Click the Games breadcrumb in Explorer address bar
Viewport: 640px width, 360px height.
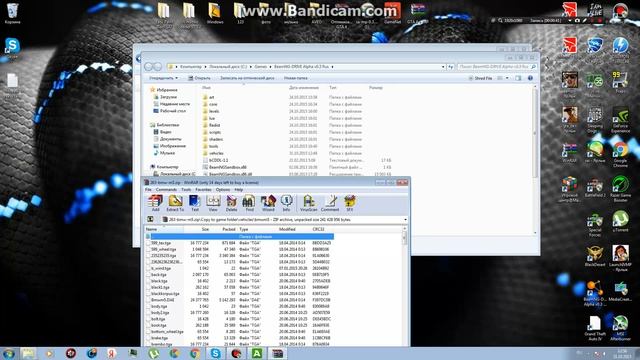pos(260,67)
